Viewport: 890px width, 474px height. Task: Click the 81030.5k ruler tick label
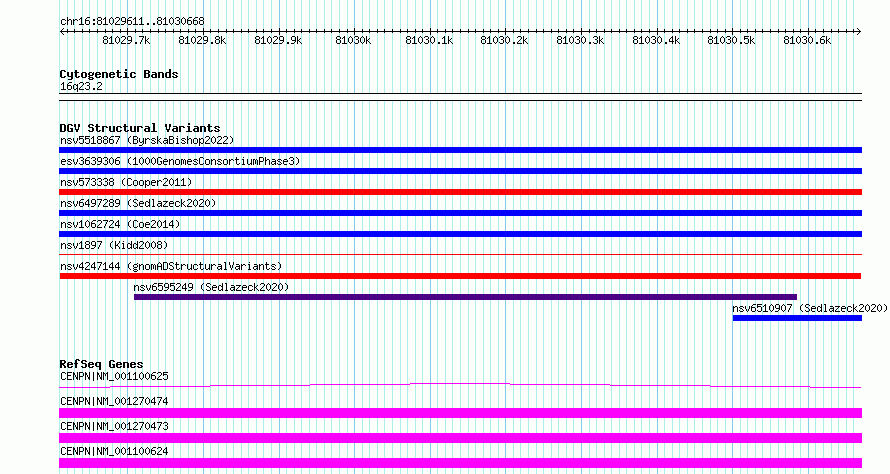pos(731,40)
